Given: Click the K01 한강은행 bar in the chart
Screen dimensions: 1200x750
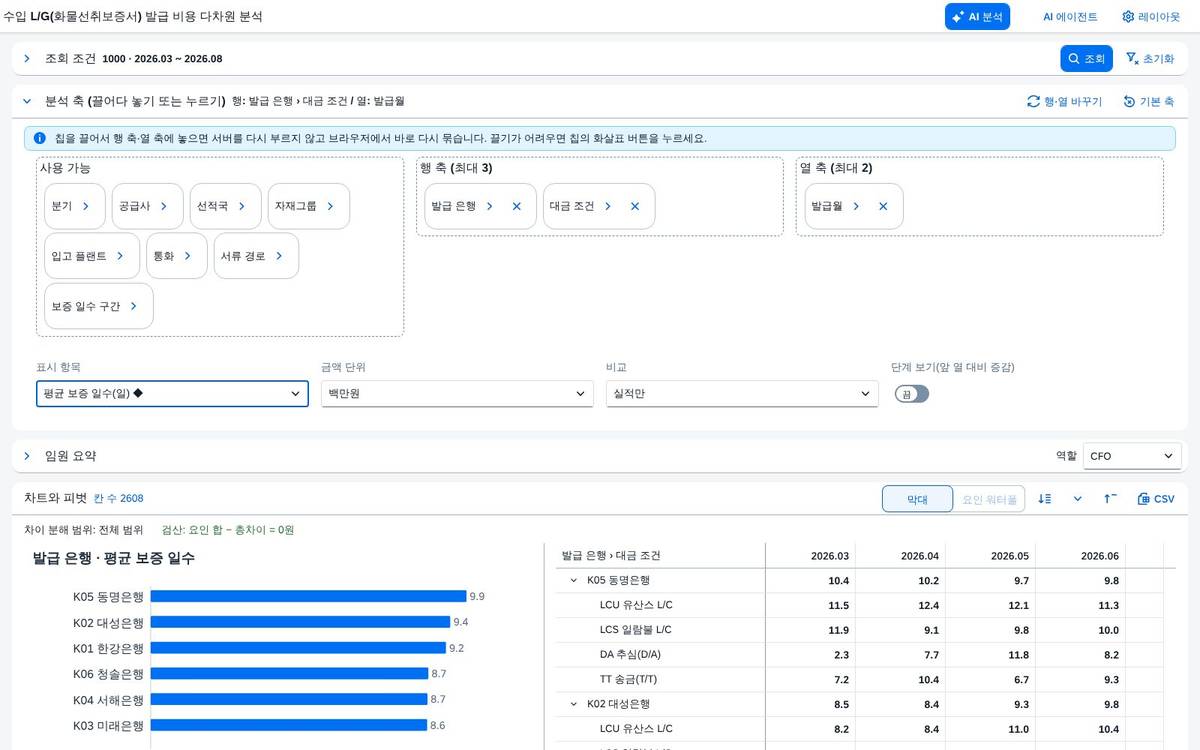Looking at the screenshot, I should point(297,648).
